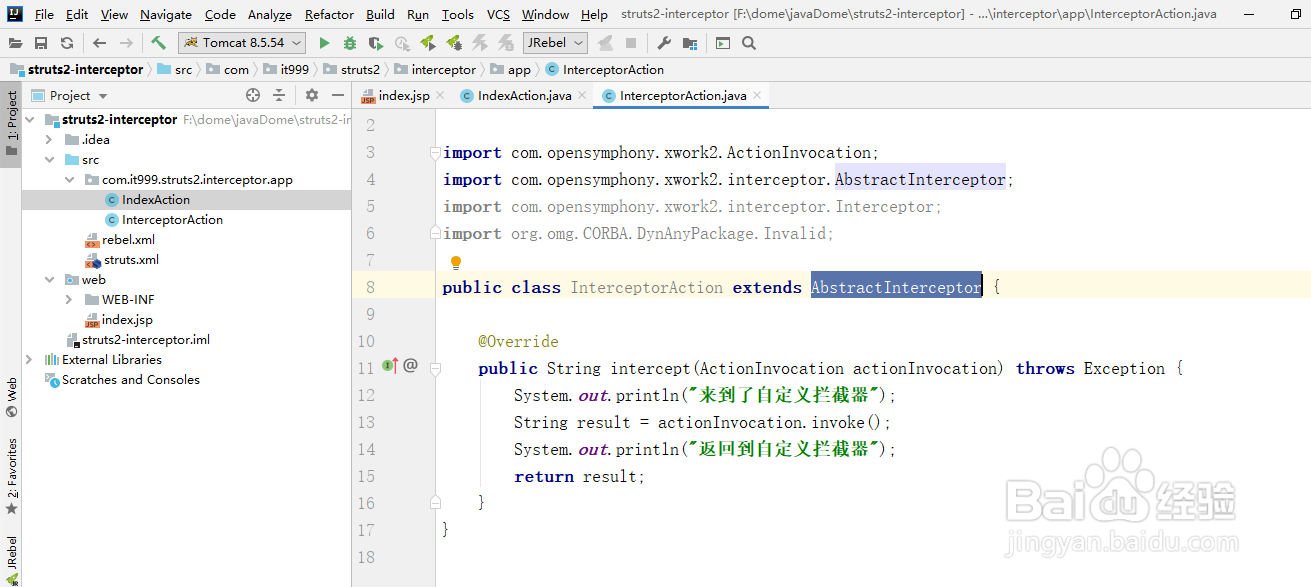
Task: Click the locate-in-project crosshair icon
Action: coord(253,95)
